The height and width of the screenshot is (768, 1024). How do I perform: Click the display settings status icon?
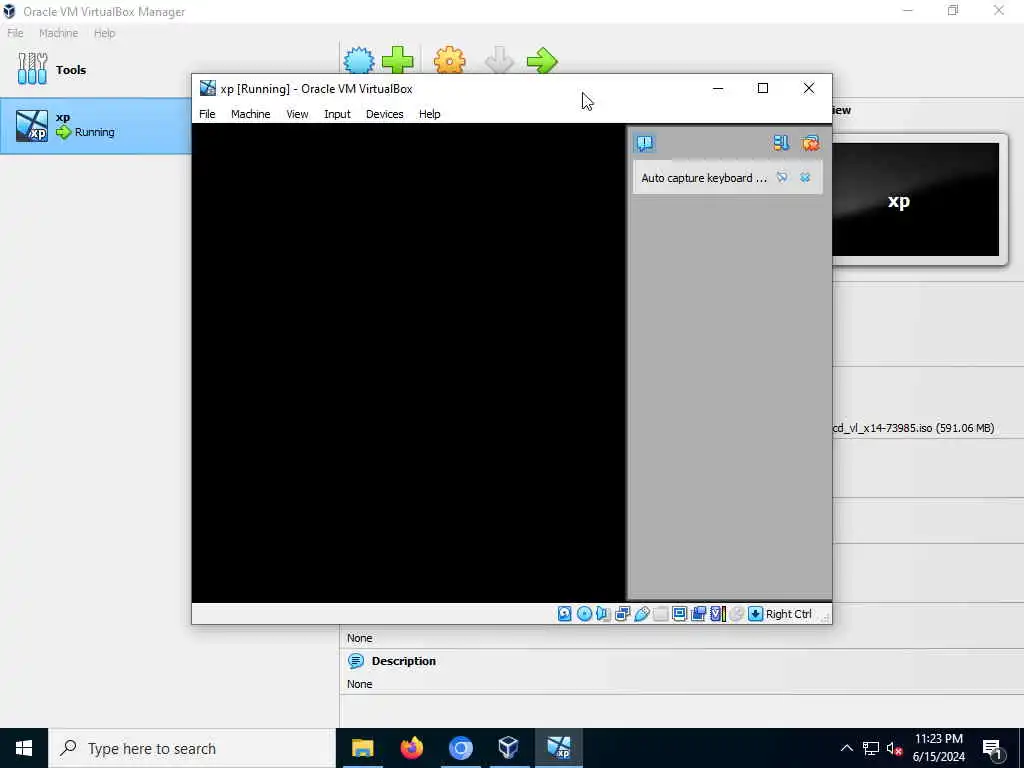point(679,614)
